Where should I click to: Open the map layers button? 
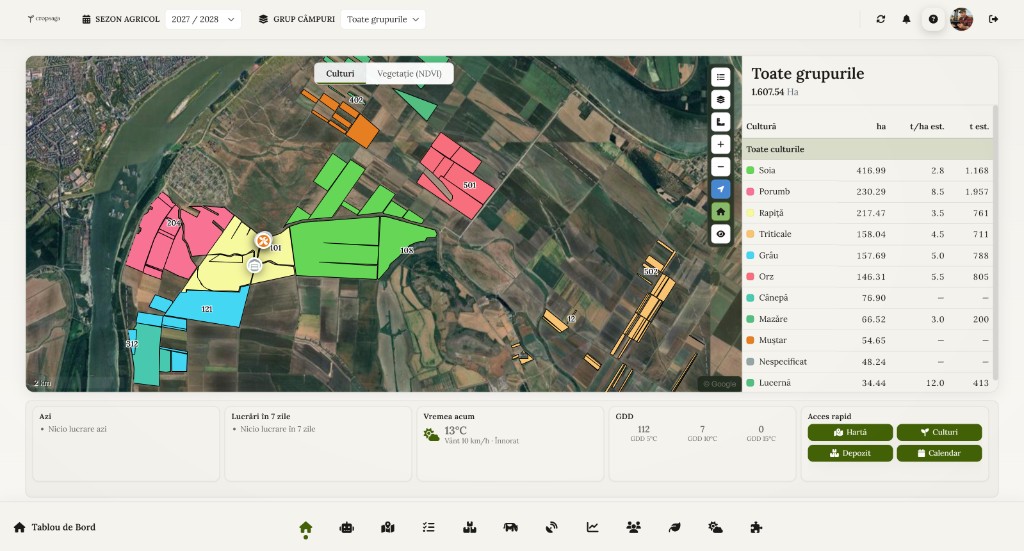pyautogui.click(x=720, y=99)
